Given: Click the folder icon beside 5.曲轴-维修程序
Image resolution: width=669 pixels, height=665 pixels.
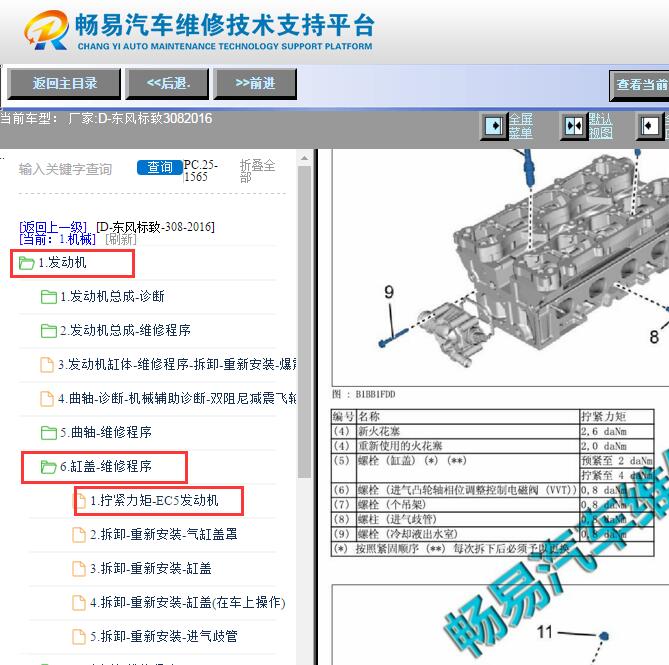Looking at the screenshot, I should tap(49, 433).
